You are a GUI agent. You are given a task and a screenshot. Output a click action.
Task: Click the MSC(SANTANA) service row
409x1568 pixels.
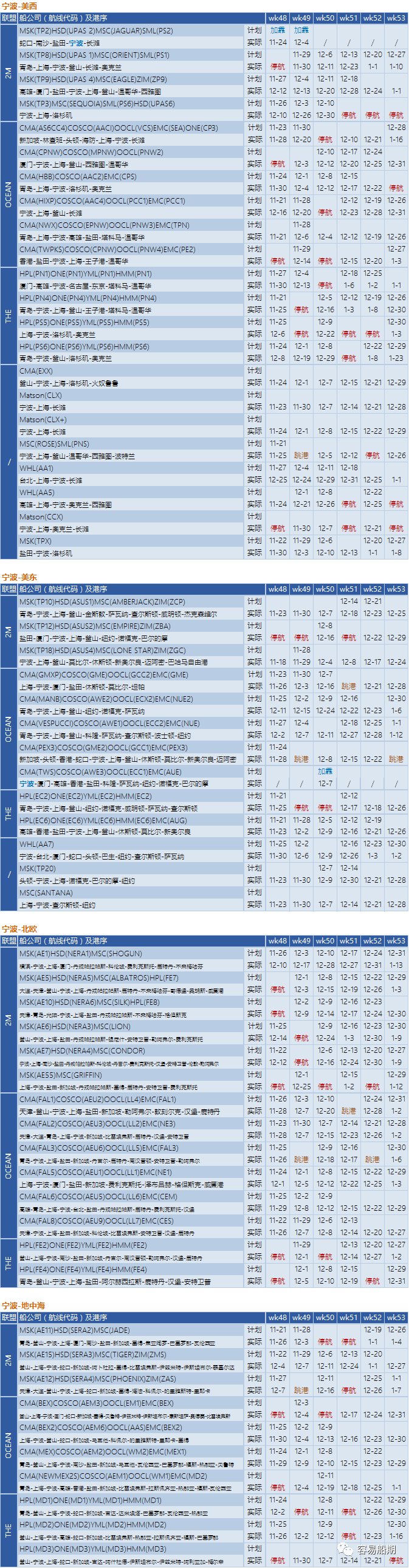[x=46, y=893]
